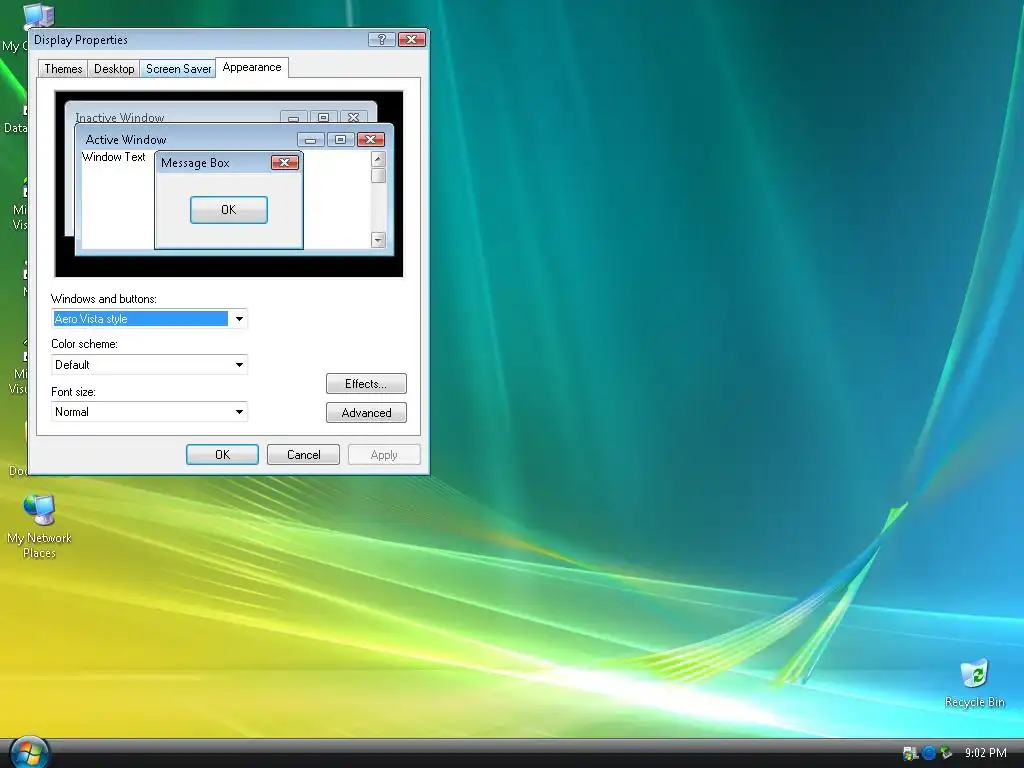Open the Screen Saver tab

coord(178,69)
